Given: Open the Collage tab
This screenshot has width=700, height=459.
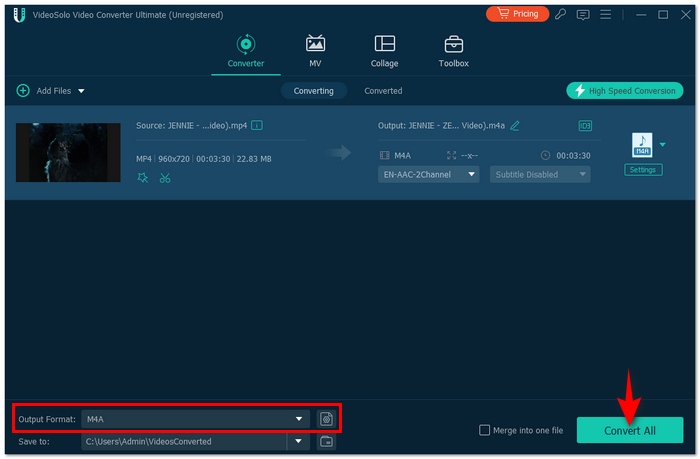Looking at the screenshot, I should (x=384, y=51).
